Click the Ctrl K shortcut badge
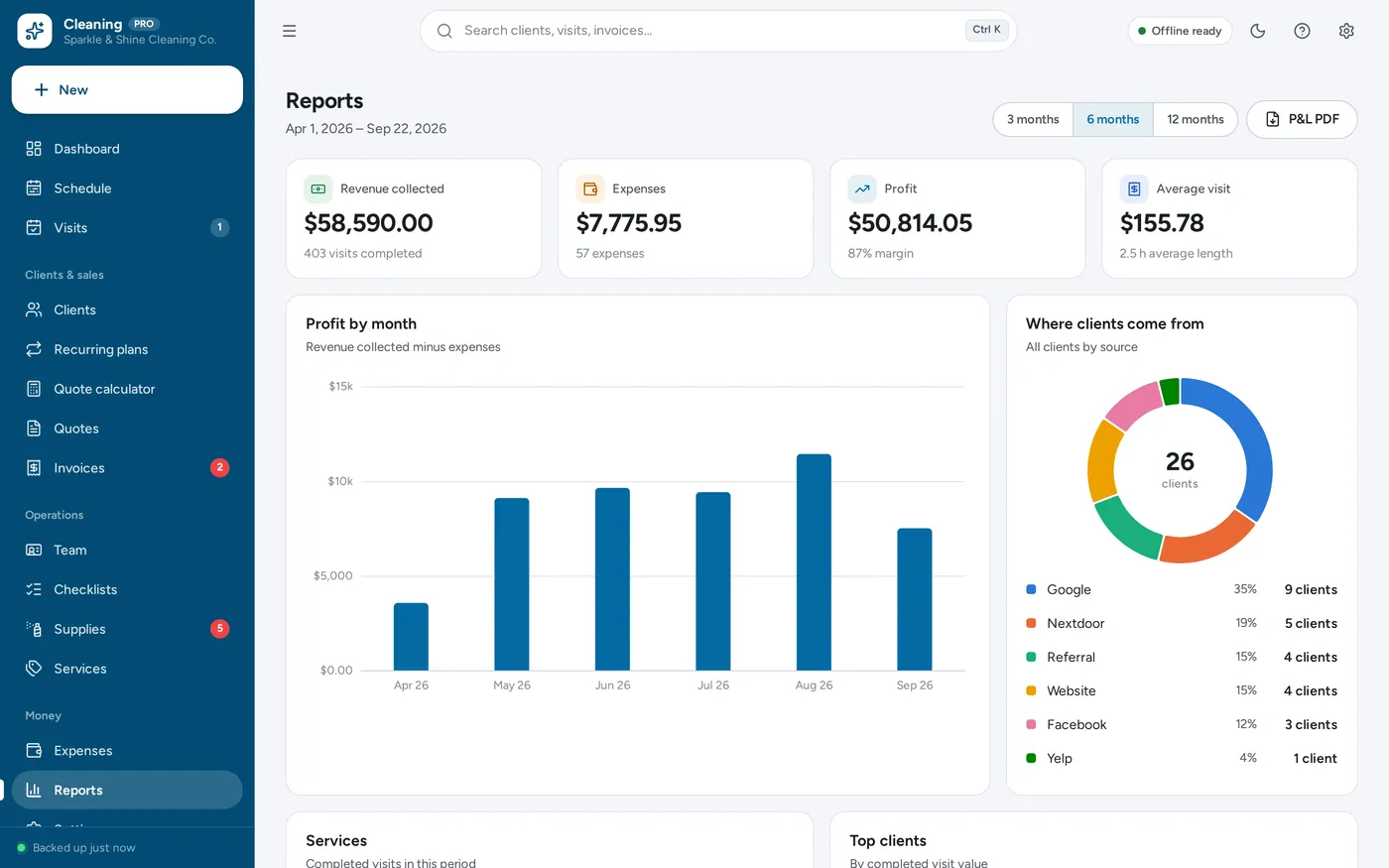This screenshot has height=868, width=1389. (x=986, y=30)
